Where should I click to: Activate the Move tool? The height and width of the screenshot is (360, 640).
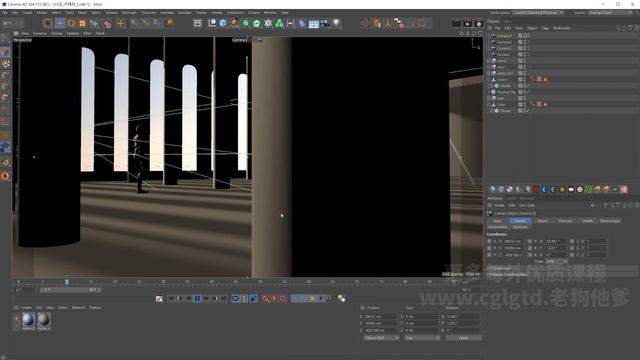(x=60, y=23)
